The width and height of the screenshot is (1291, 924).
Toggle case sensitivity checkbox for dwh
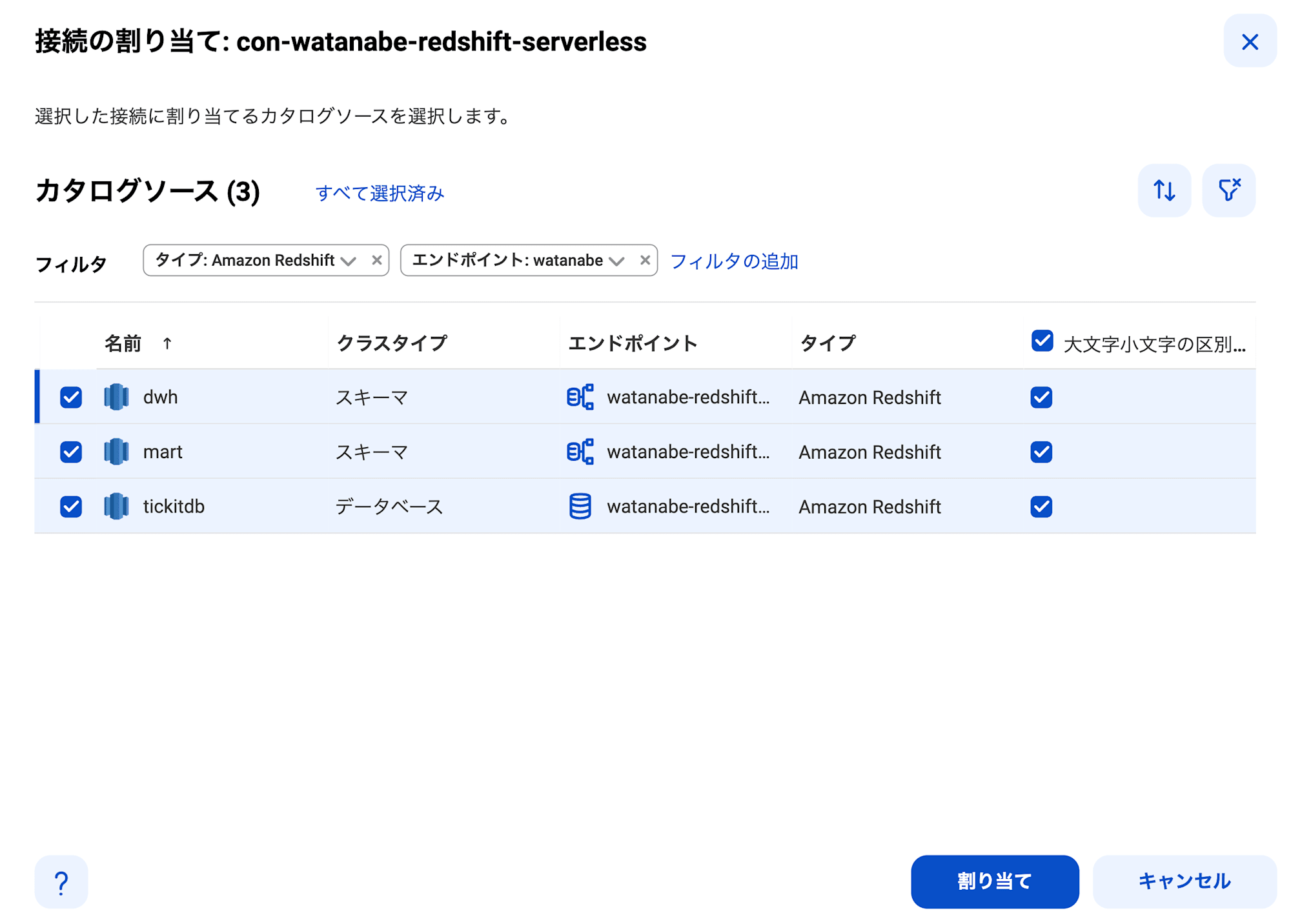tap(1041, 397)
